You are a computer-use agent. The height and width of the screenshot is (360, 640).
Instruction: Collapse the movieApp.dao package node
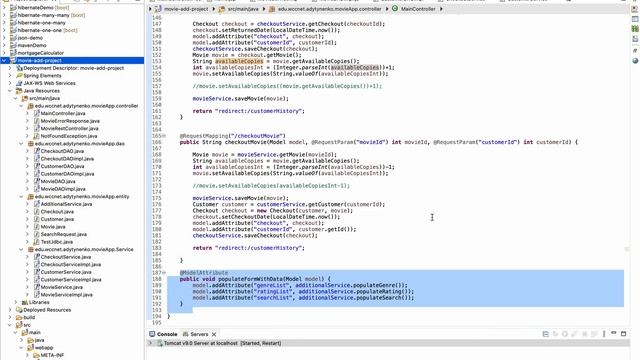[x=22, y=144]
